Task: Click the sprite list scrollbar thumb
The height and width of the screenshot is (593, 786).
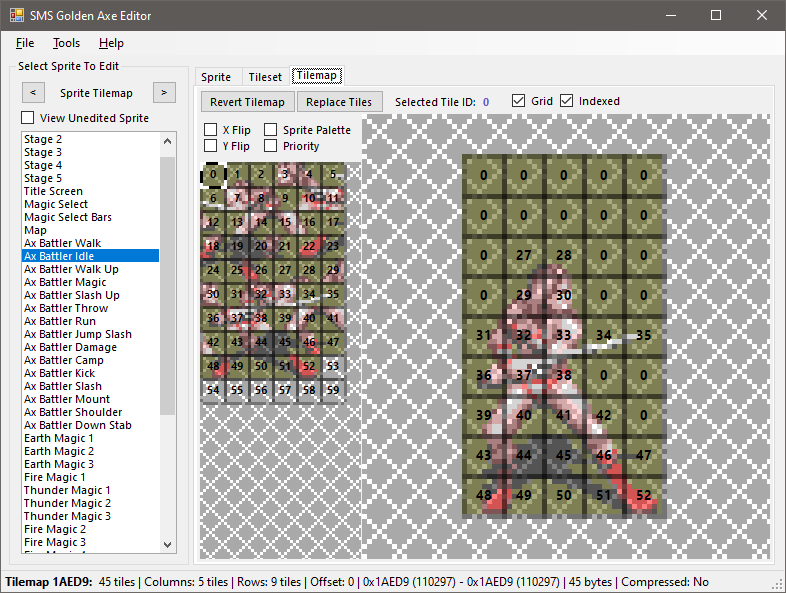Action: point(168,286)
